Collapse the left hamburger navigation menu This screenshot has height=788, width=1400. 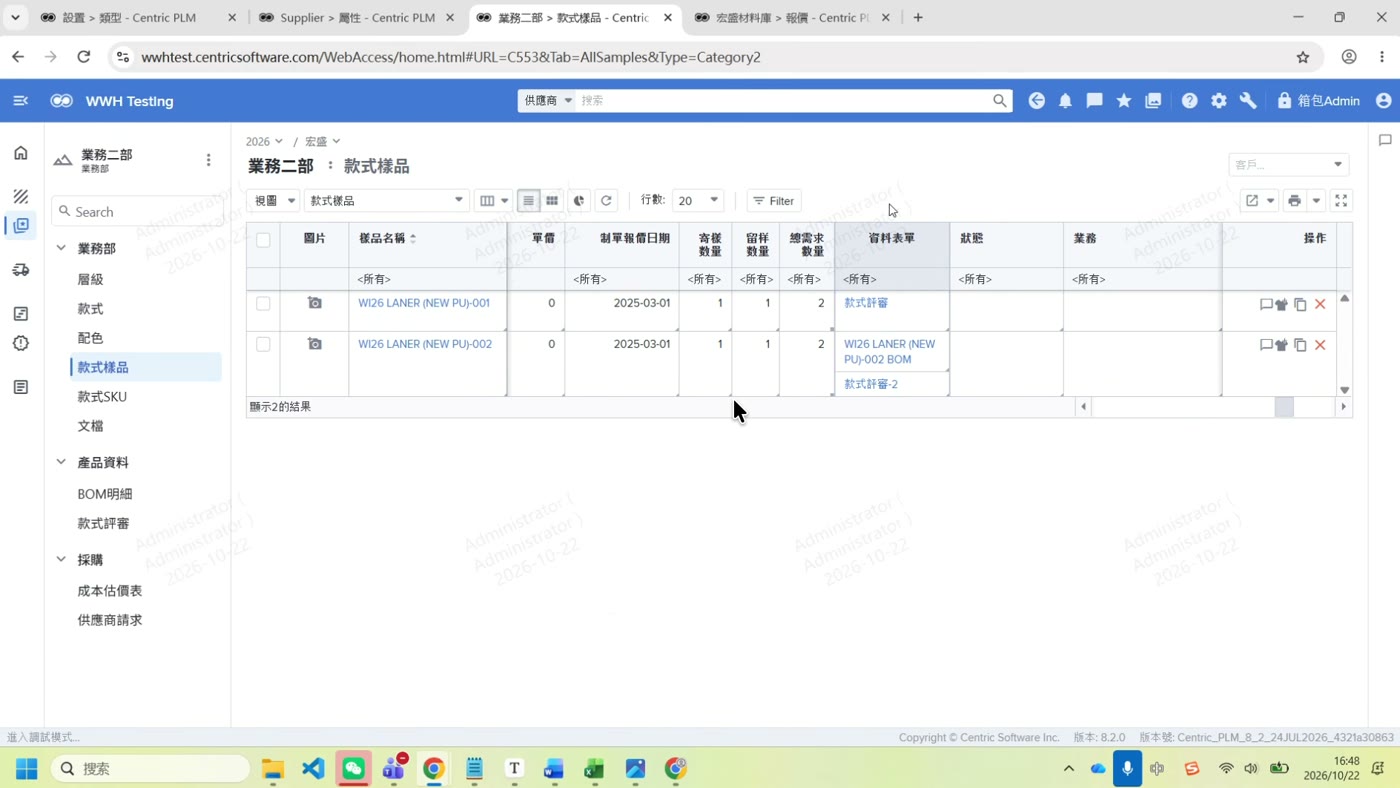pyautogui.click(x=20, y=101)
